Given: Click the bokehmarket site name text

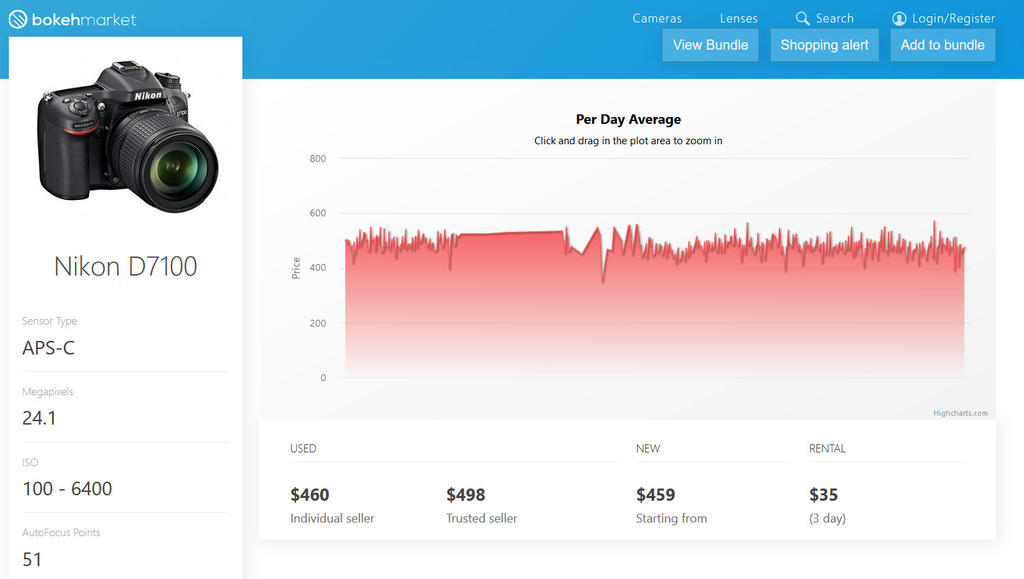Looking at the screenshot, I should coord(84,19).
